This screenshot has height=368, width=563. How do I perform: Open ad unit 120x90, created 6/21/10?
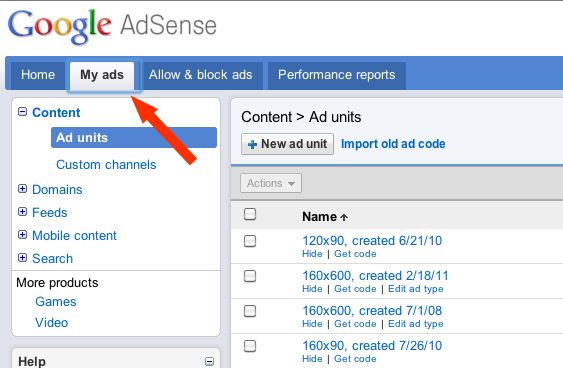pyautogui.click(x=372, y=241)
